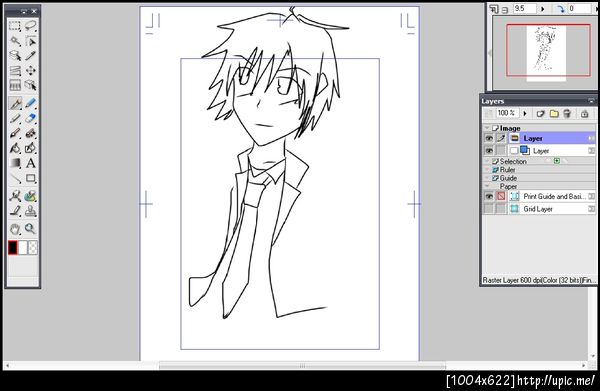Open Grid Layer properties icon at row end
This screenshot has height=391, width=600.
pos(592,209)
